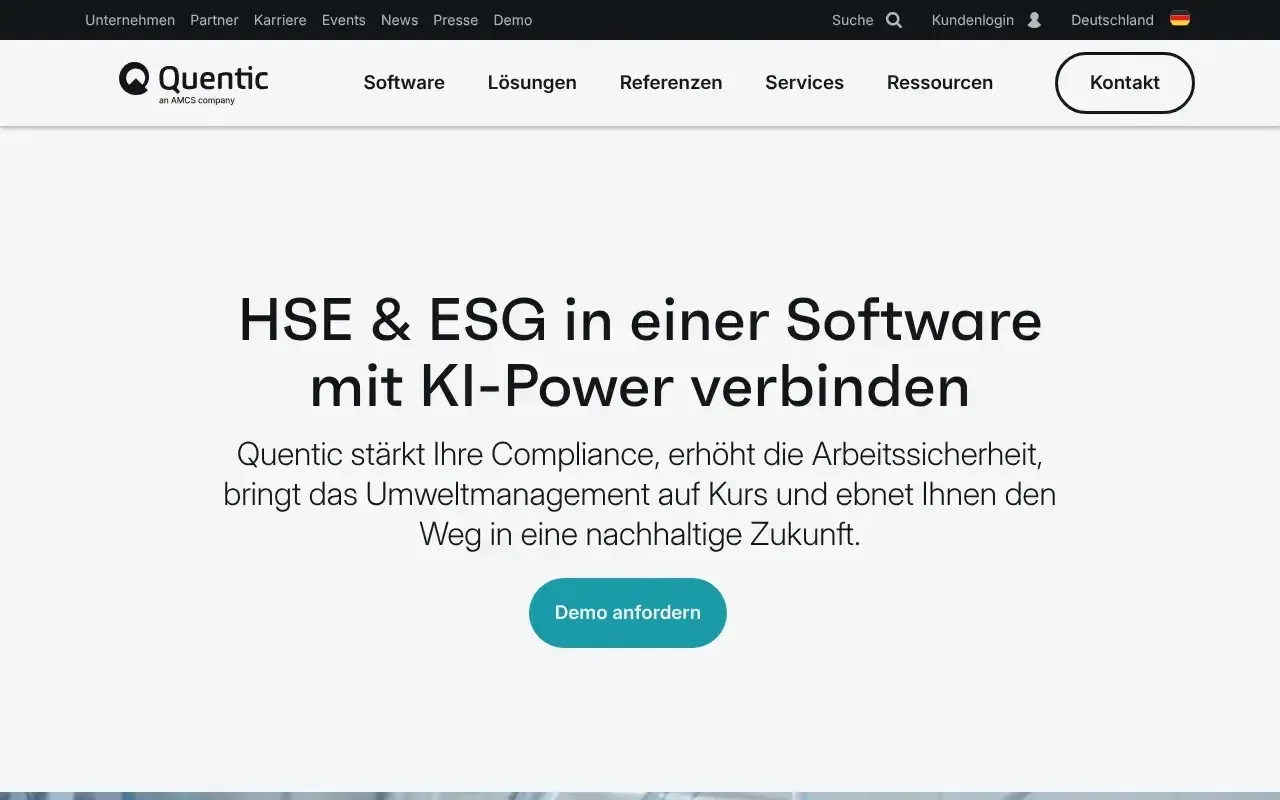Open the Referenzen navigation item
Image resolution: width=1280 pixels, height=800 pixels.
click(671, 83)
